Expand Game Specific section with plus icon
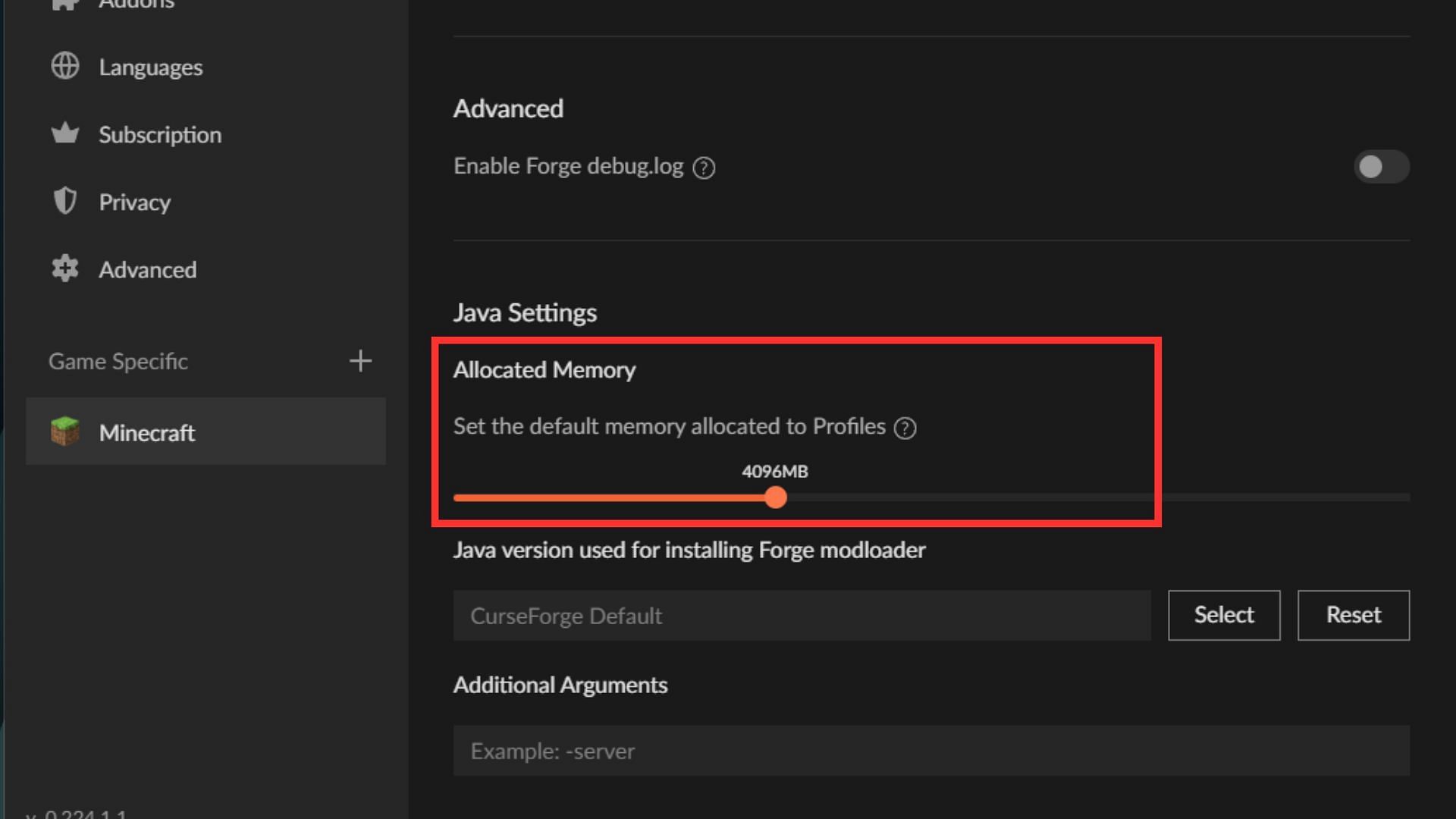 [360, 361]
